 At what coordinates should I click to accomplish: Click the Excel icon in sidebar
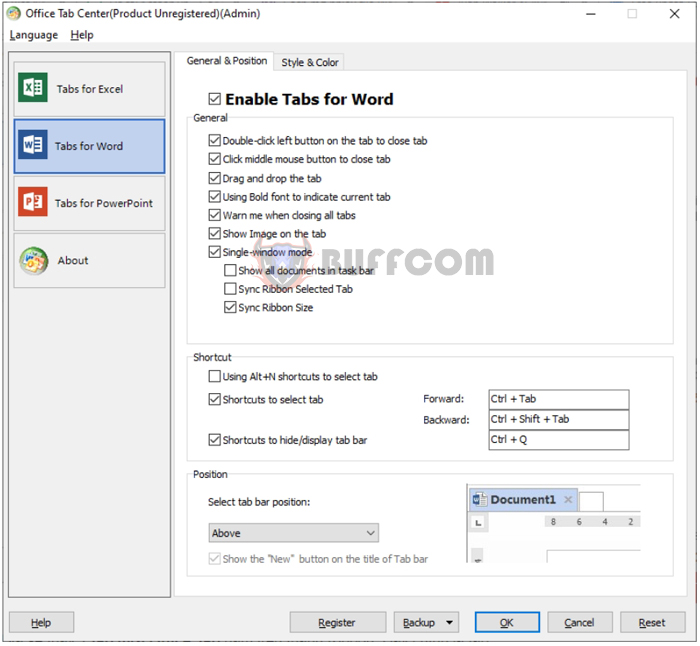33,88
